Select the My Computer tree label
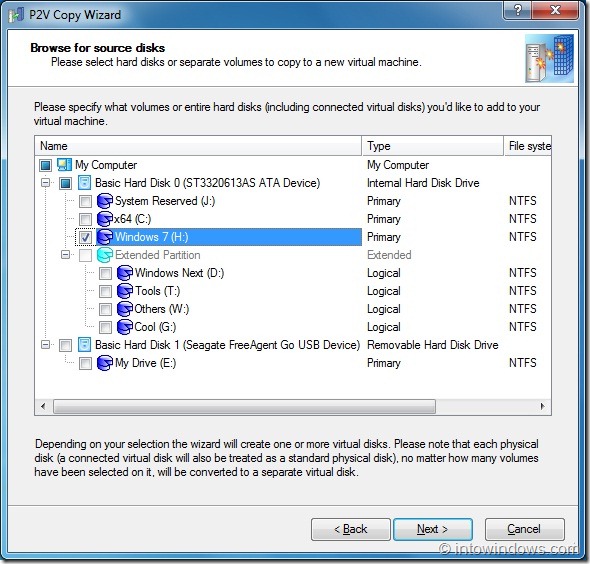 (106, 165)
